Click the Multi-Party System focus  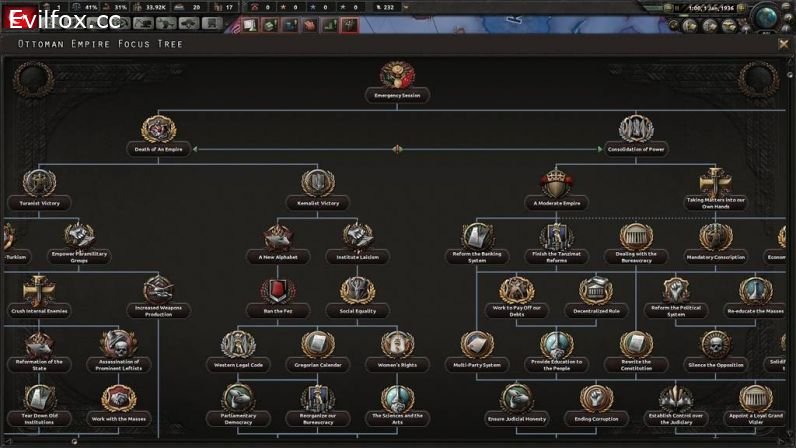[477, 346]
